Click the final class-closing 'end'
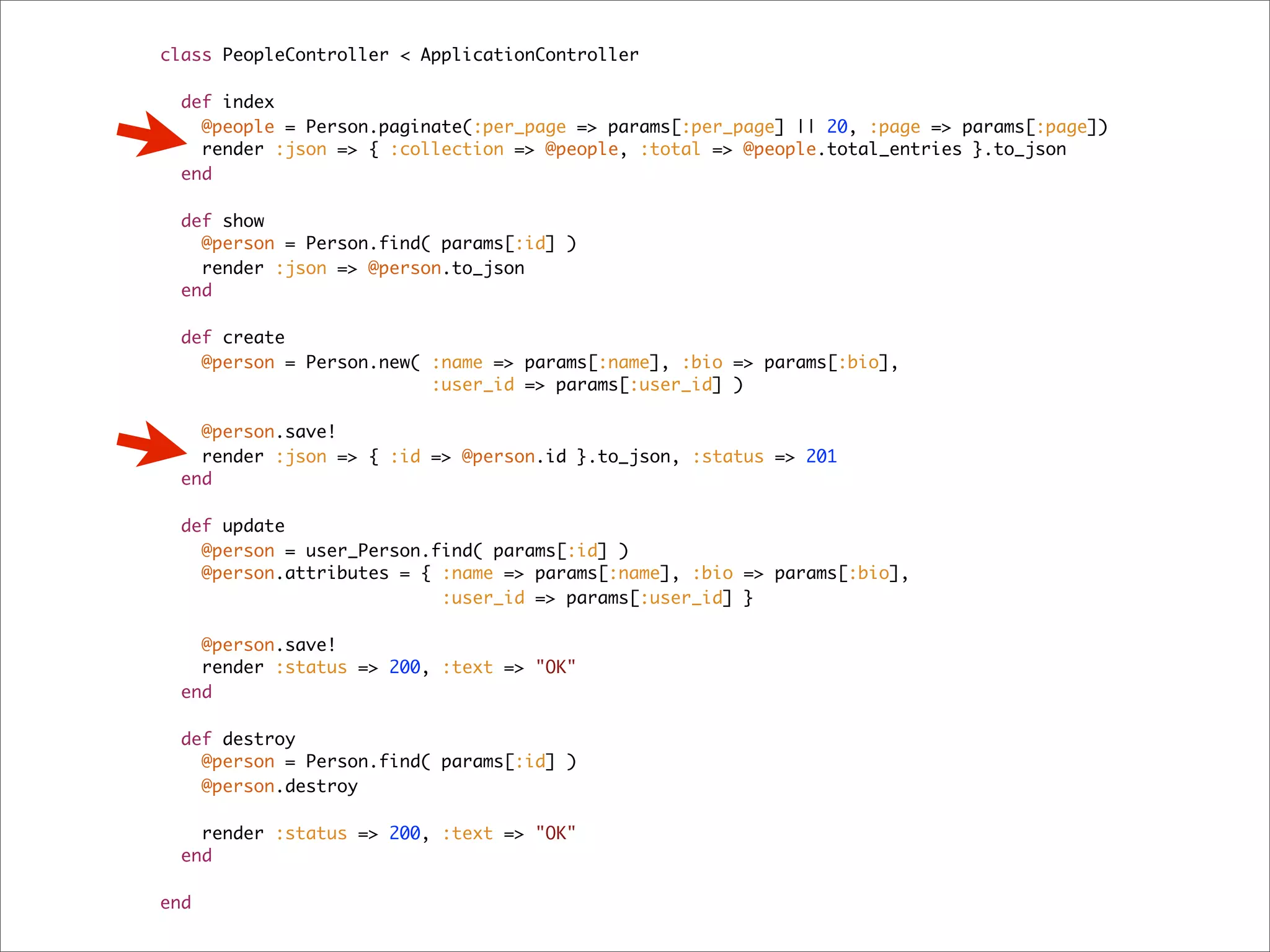The width and height of the screenshot is (1270, 952). (x=175, y=902)
